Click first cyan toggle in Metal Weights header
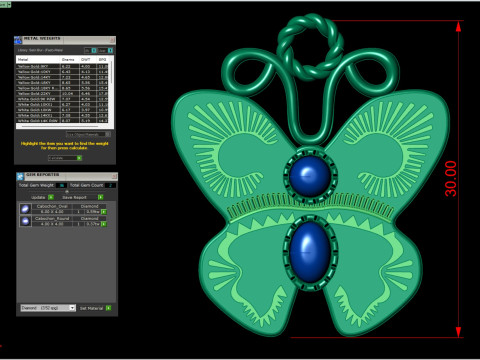The height and width of the screenshot is (360, 480). [x=94, y=50]
